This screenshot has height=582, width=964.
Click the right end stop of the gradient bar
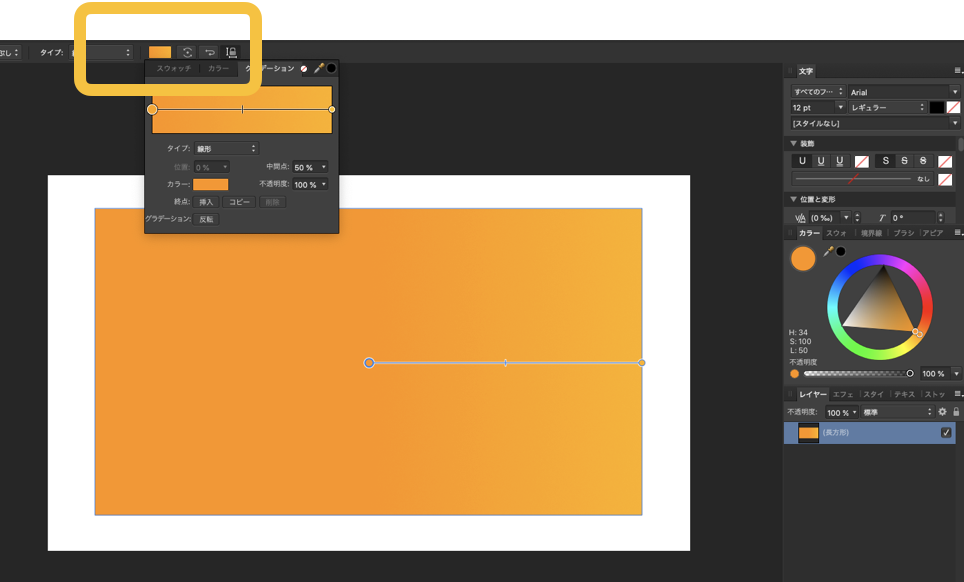point(332,109)
